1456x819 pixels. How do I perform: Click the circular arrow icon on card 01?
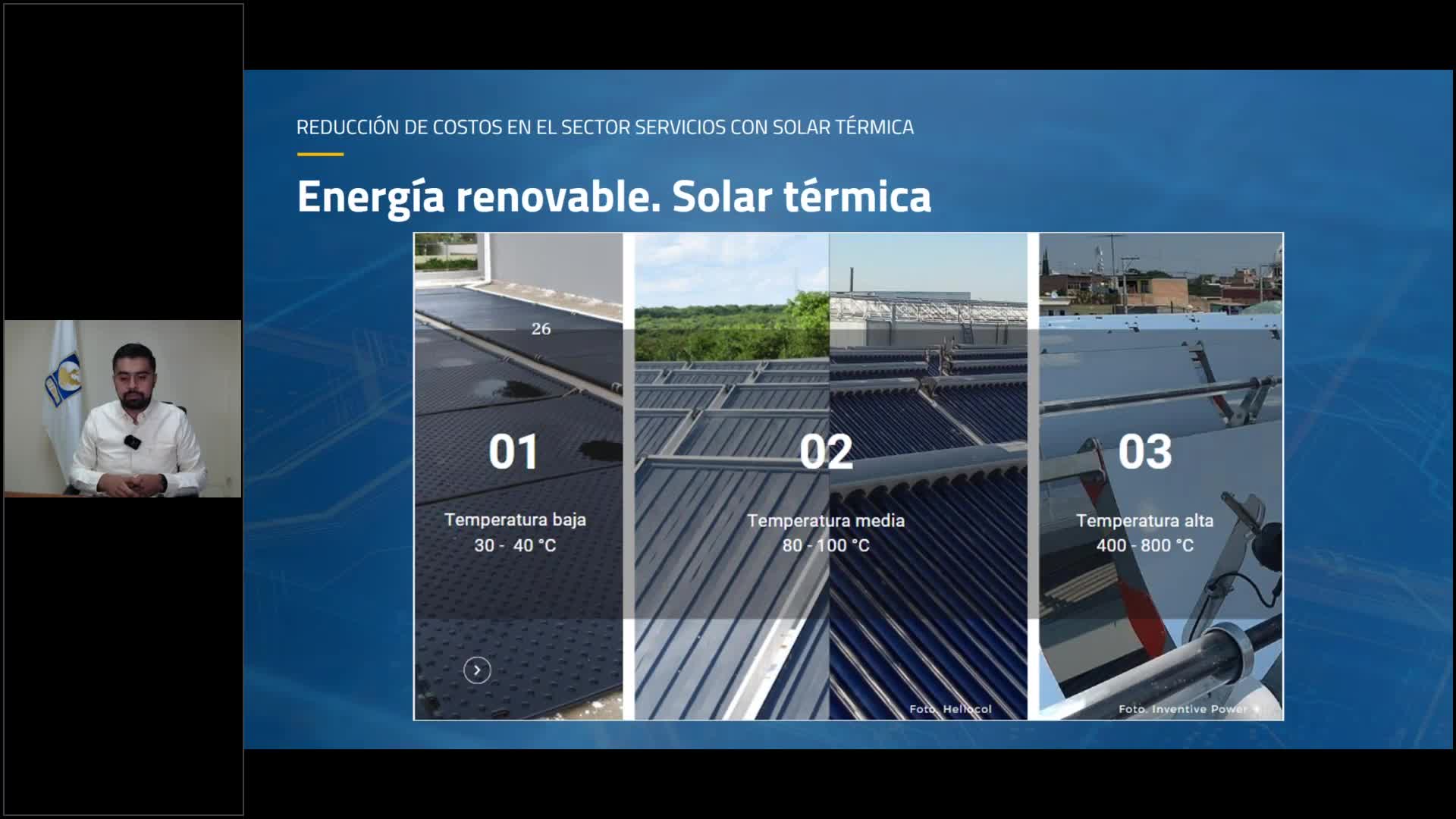tap(477, 670)
